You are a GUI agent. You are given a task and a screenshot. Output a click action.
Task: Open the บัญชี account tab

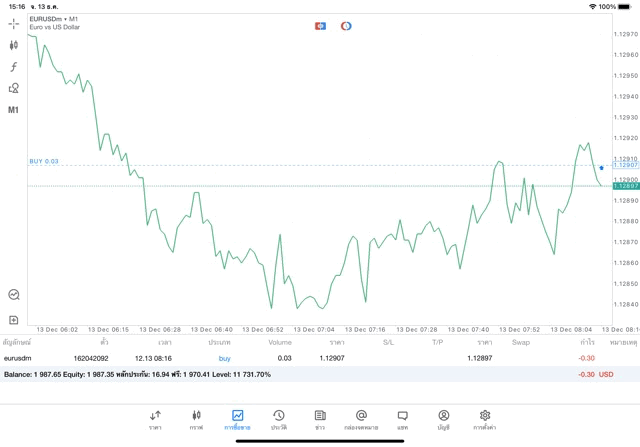(443, 419)
